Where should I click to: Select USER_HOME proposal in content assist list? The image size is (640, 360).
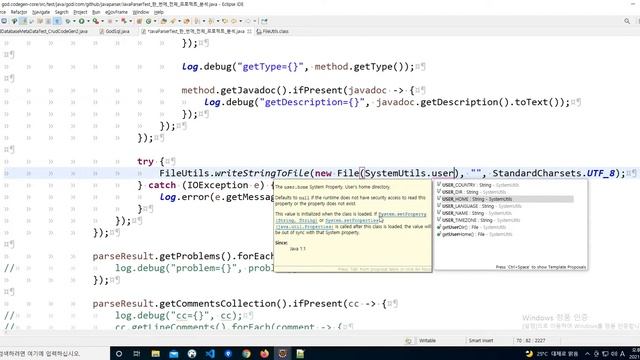coord(505,199)
